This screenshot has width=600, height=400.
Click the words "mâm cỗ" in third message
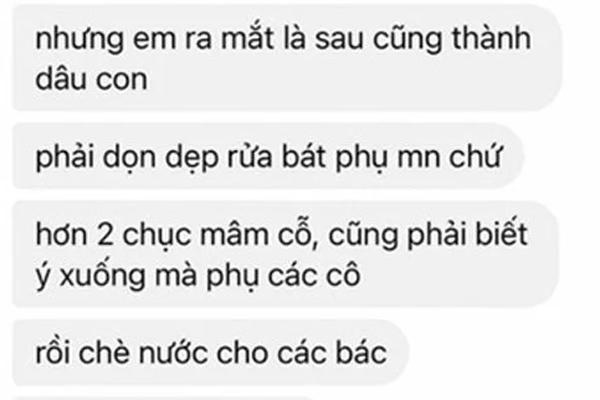coord(254,234)
